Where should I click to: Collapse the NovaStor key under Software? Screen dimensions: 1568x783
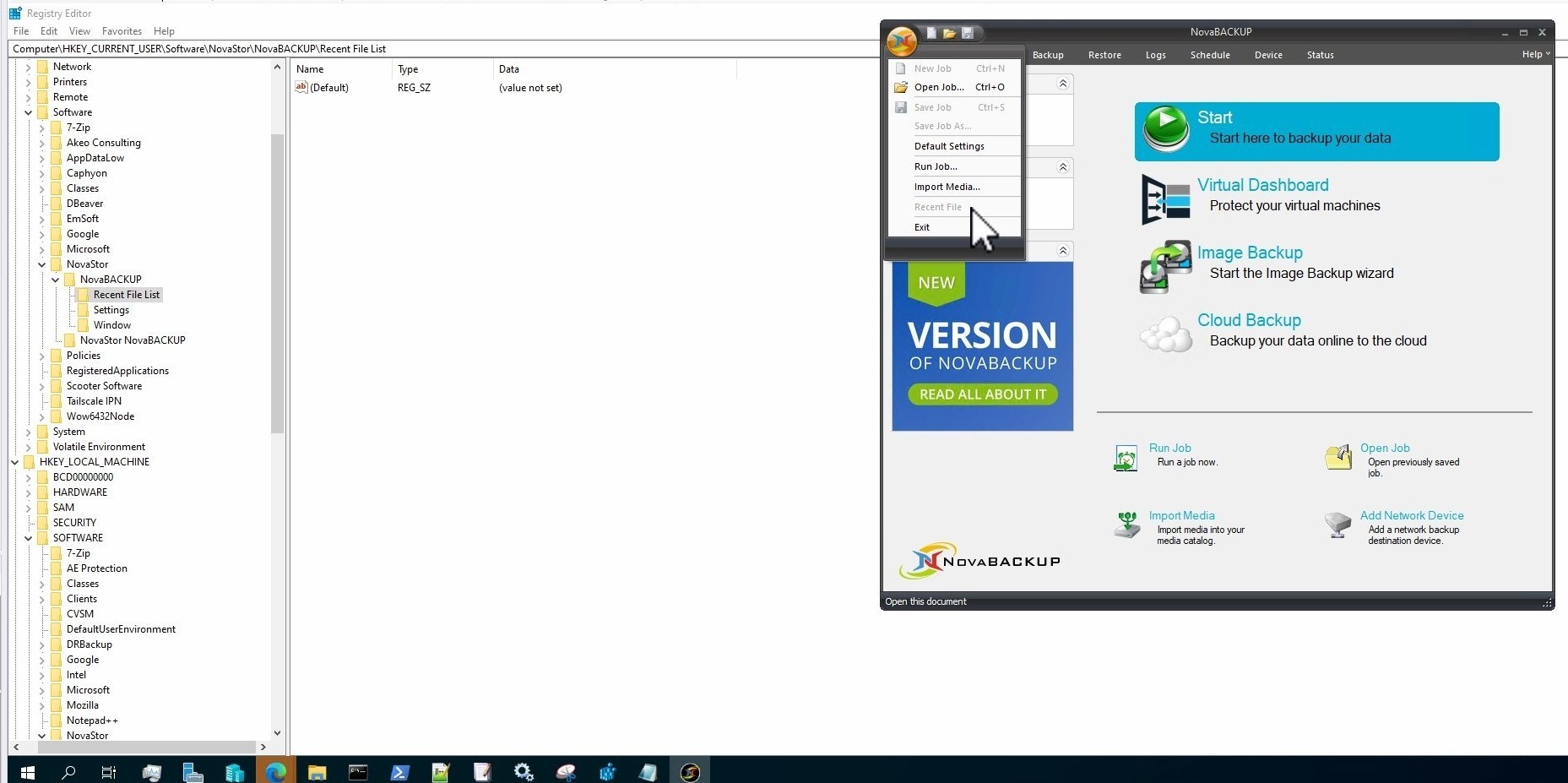[x=42, y=264]
